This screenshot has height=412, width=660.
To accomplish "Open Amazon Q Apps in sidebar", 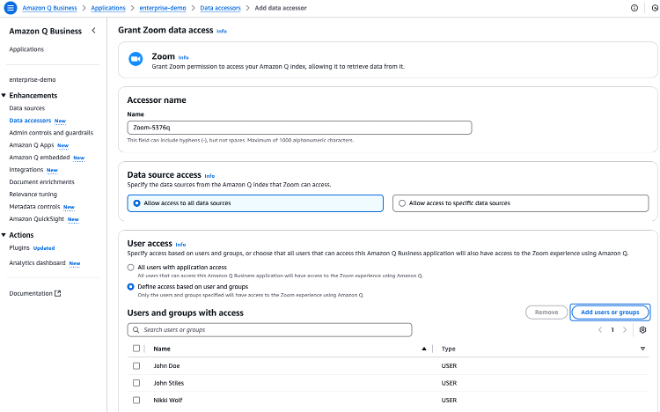I will point(32,145).
